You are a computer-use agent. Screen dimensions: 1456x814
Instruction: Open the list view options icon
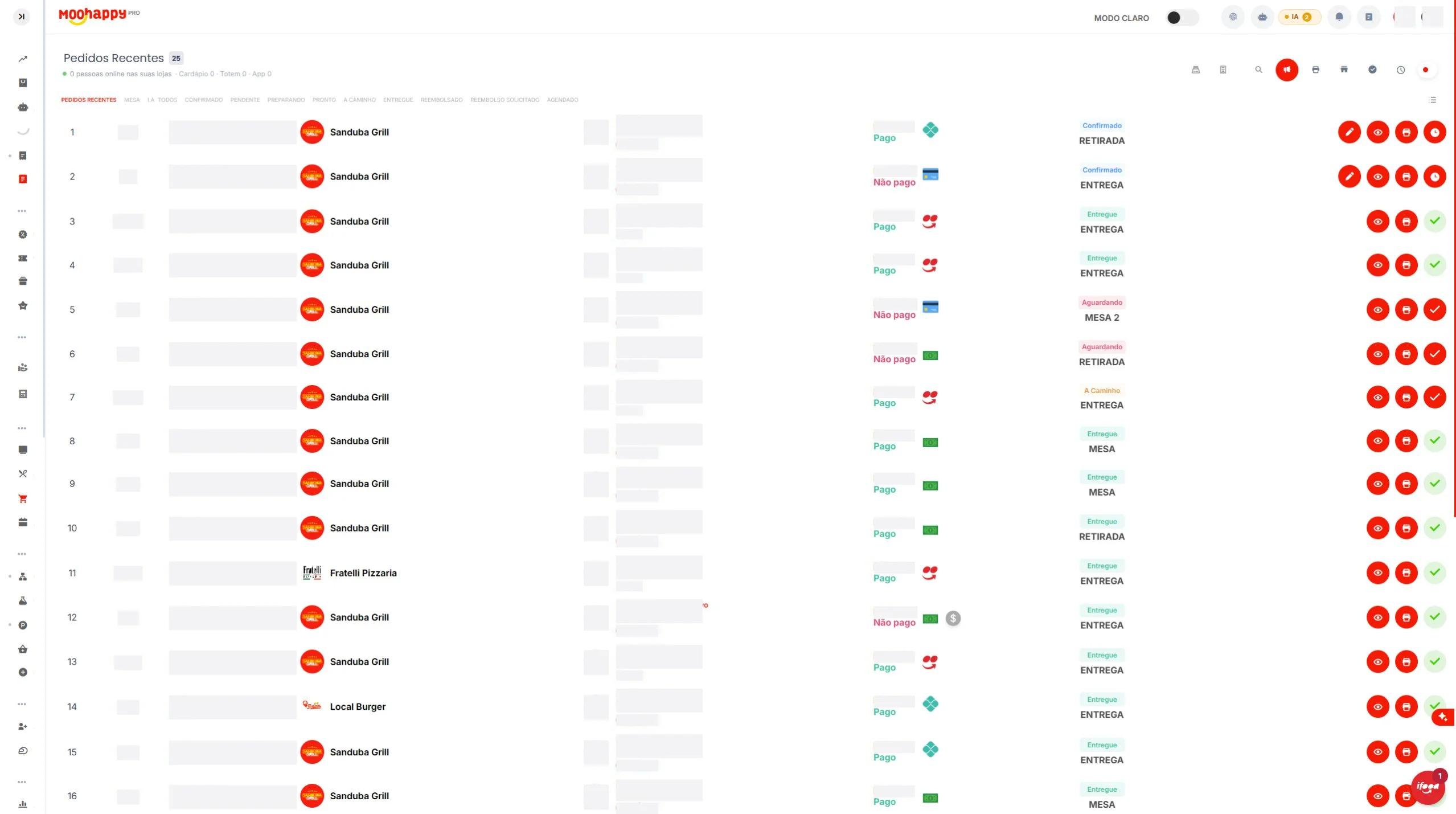click(x=1433, y=100)
